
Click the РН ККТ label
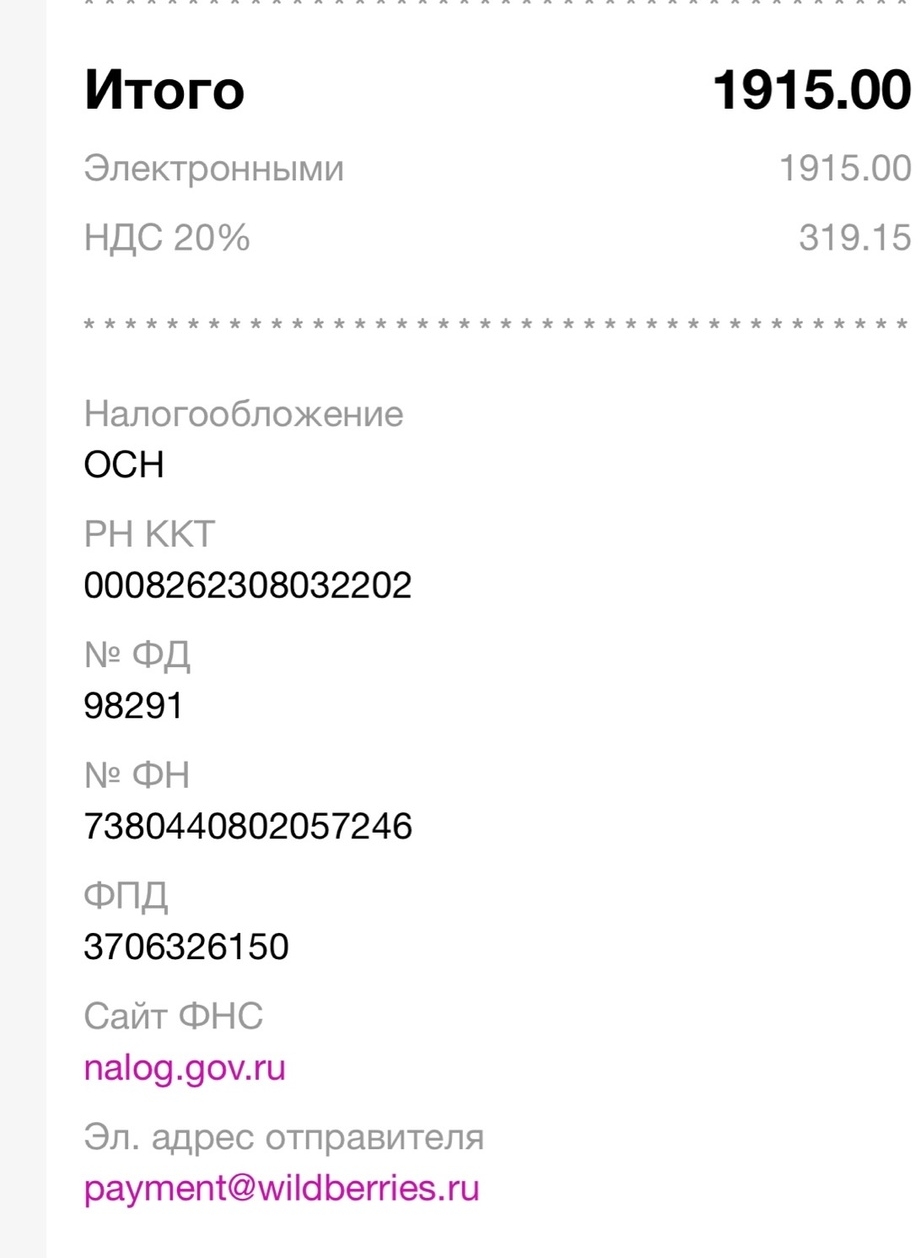[150, 534]
